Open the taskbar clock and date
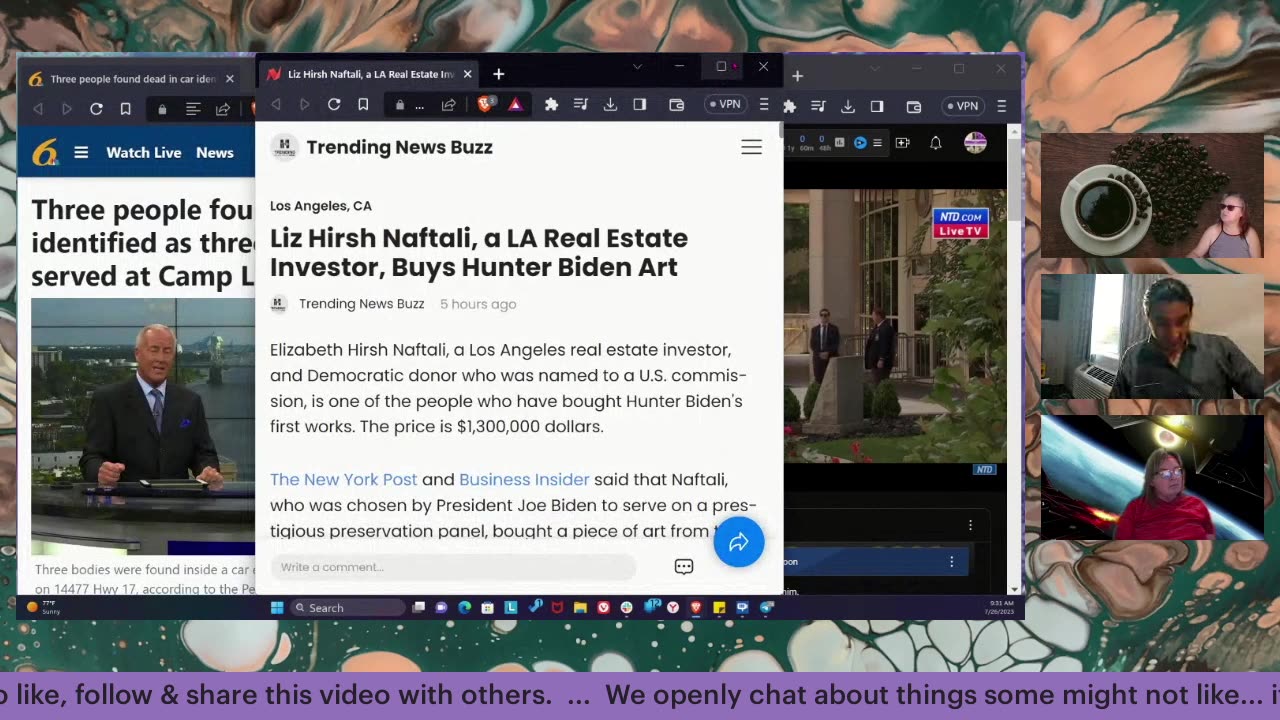This screenshot has height=720, width=1280. pyautogui.click(x=998, y=606)
